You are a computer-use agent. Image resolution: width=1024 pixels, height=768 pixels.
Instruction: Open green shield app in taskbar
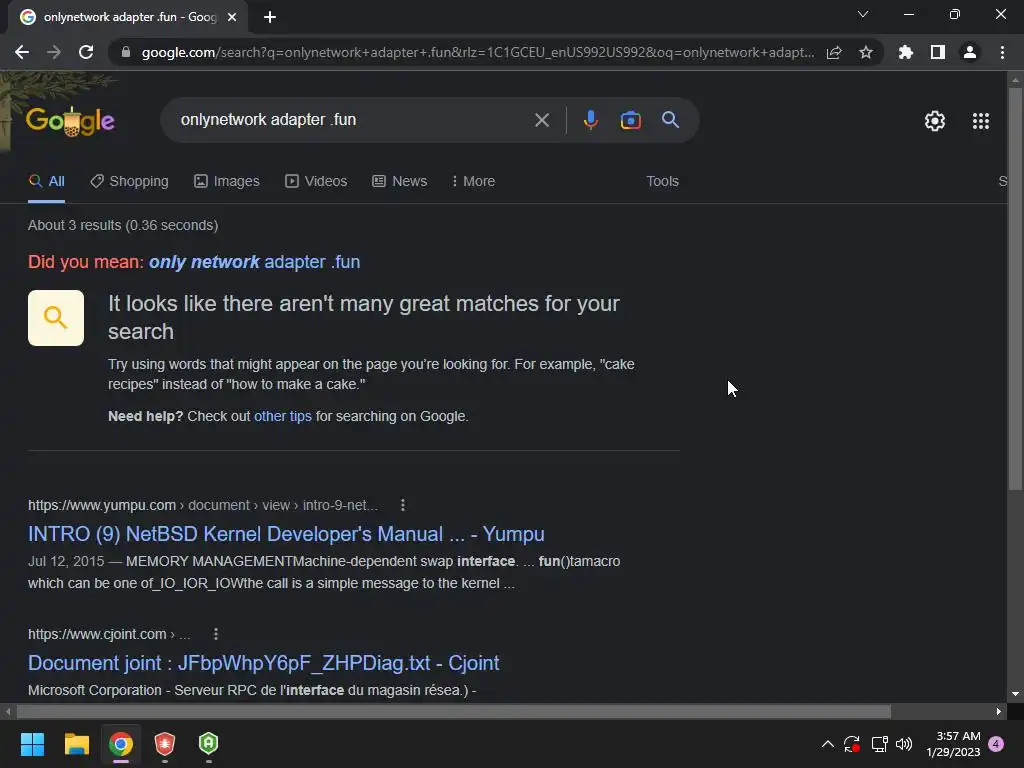pyautogui.click(x=208, y=744)
